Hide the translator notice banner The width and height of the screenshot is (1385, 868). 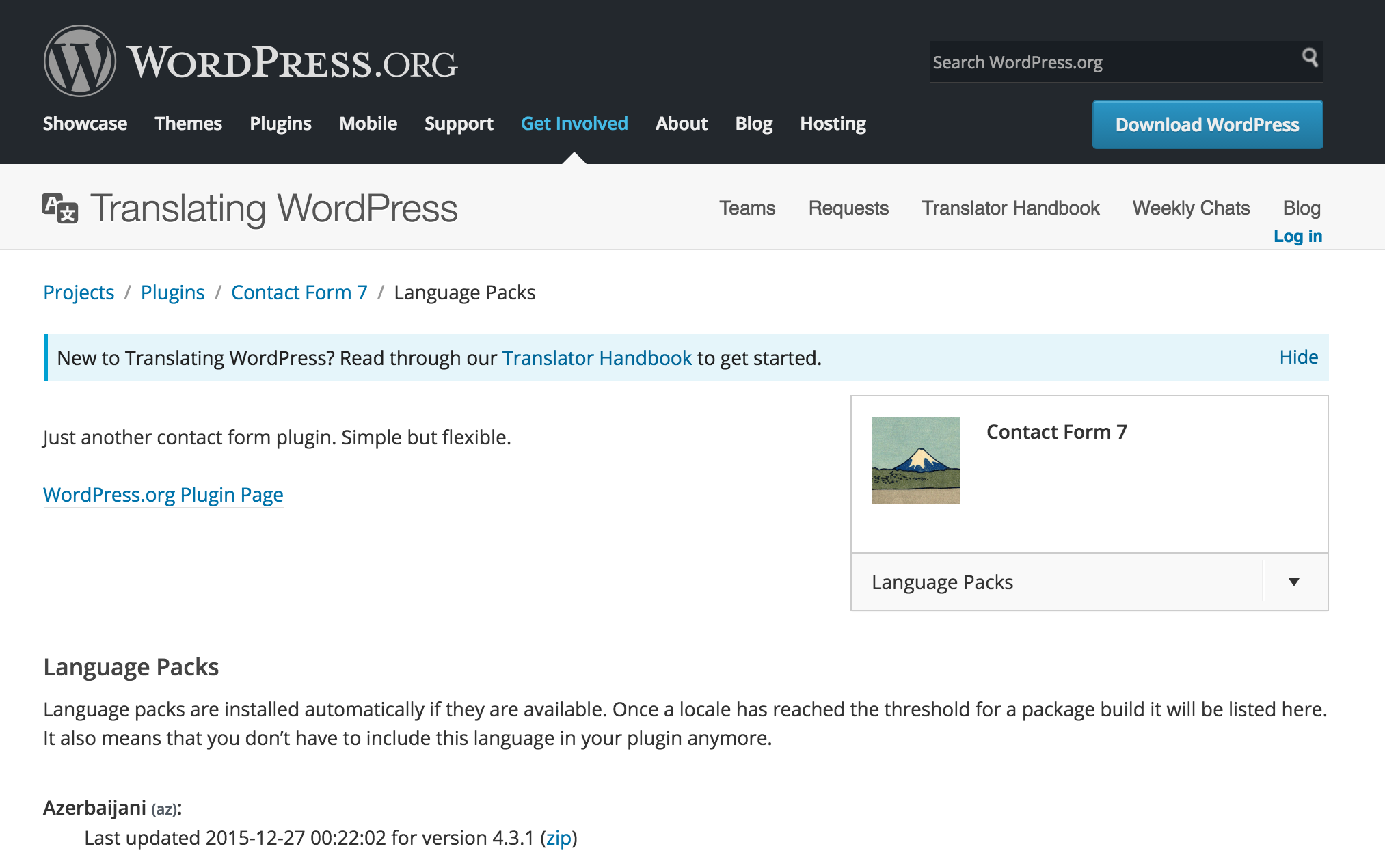click(x=1298, y=357)
